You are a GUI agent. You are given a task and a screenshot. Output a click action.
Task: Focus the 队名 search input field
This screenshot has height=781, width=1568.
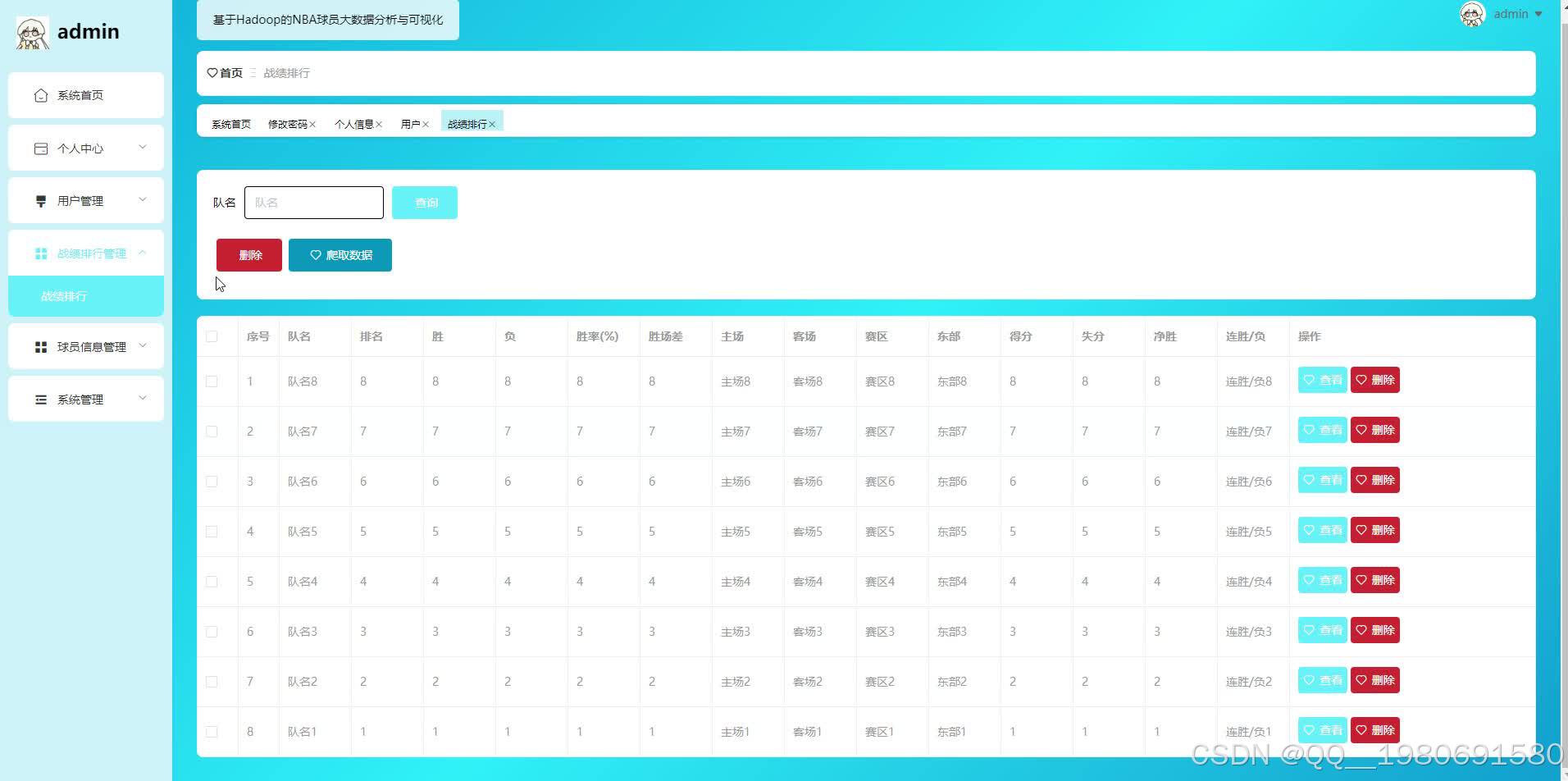314,203
